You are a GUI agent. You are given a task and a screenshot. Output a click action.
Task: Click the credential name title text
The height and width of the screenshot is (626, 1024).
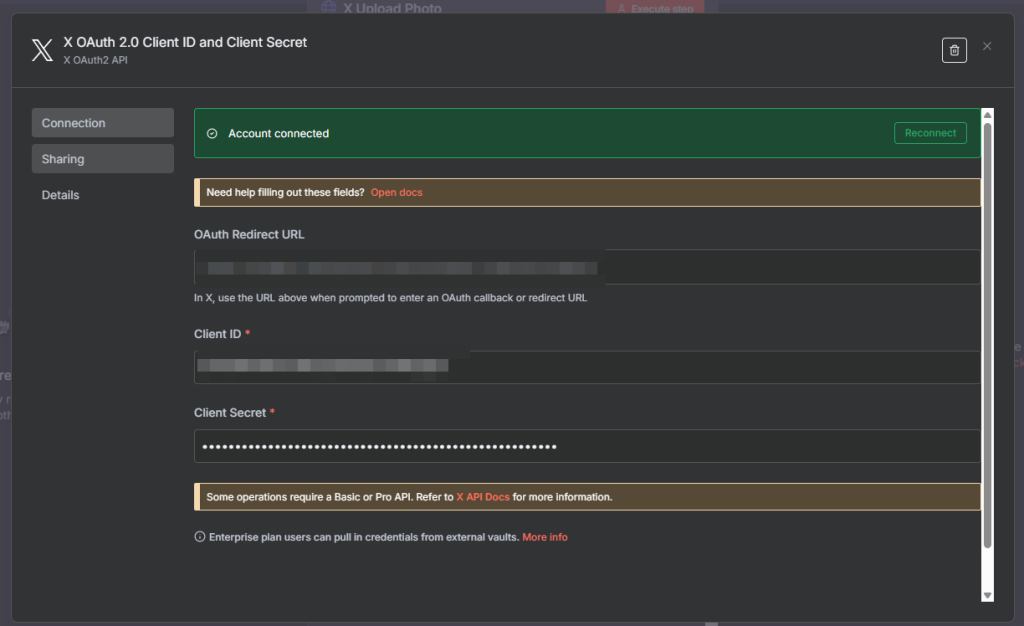click(185, 42)
